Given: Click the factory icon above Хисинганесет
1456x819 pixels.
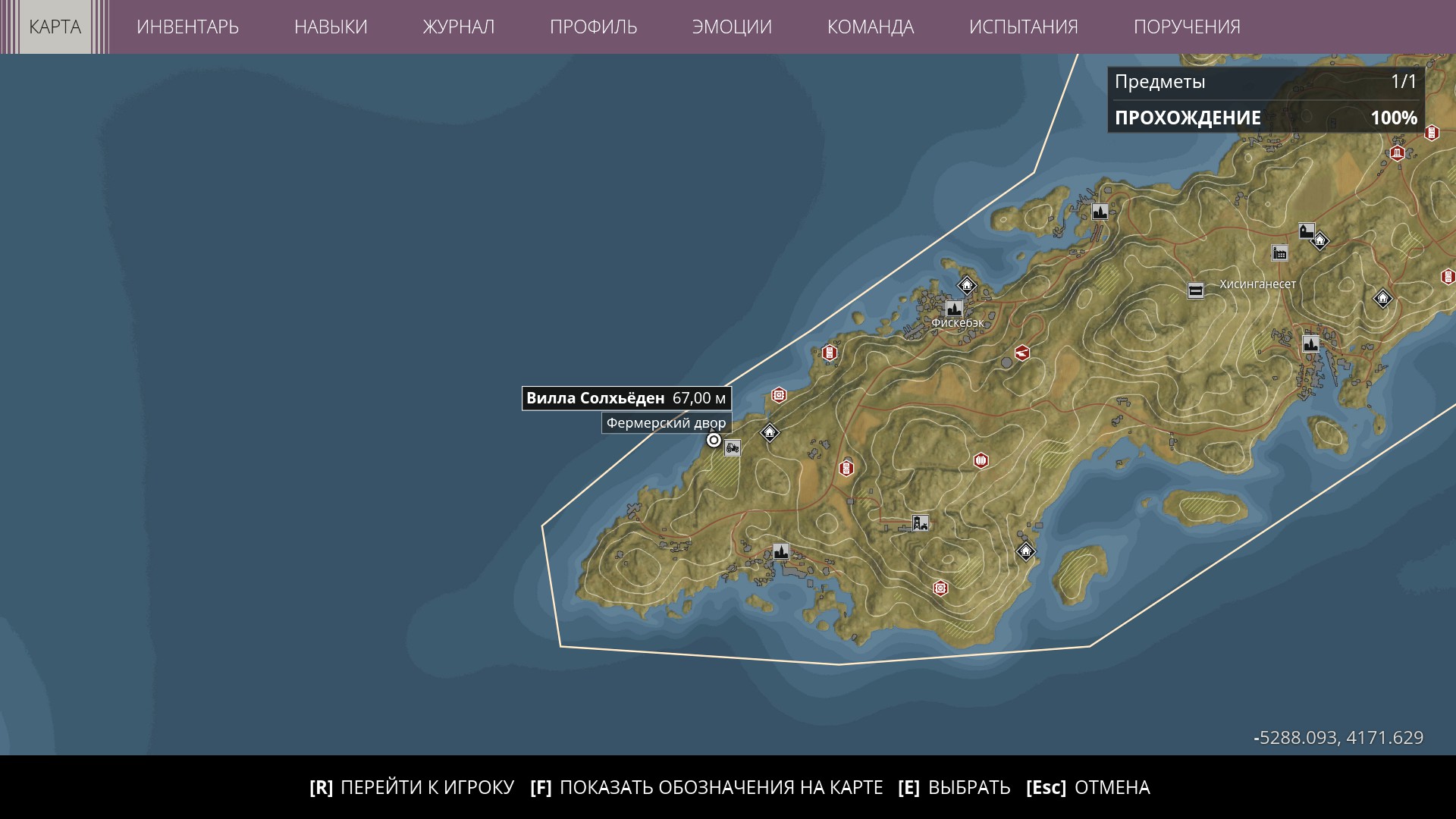Looking at the screenshot, I should 1280,253.
